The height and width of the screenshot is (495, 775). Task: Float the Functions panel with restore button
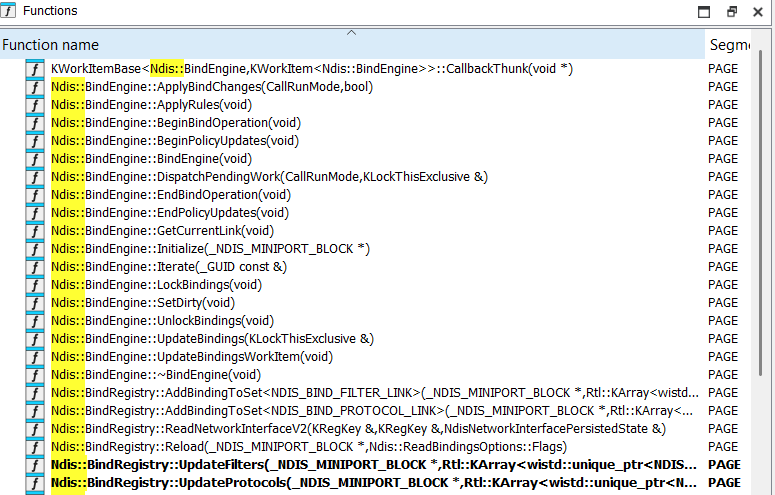731,12
